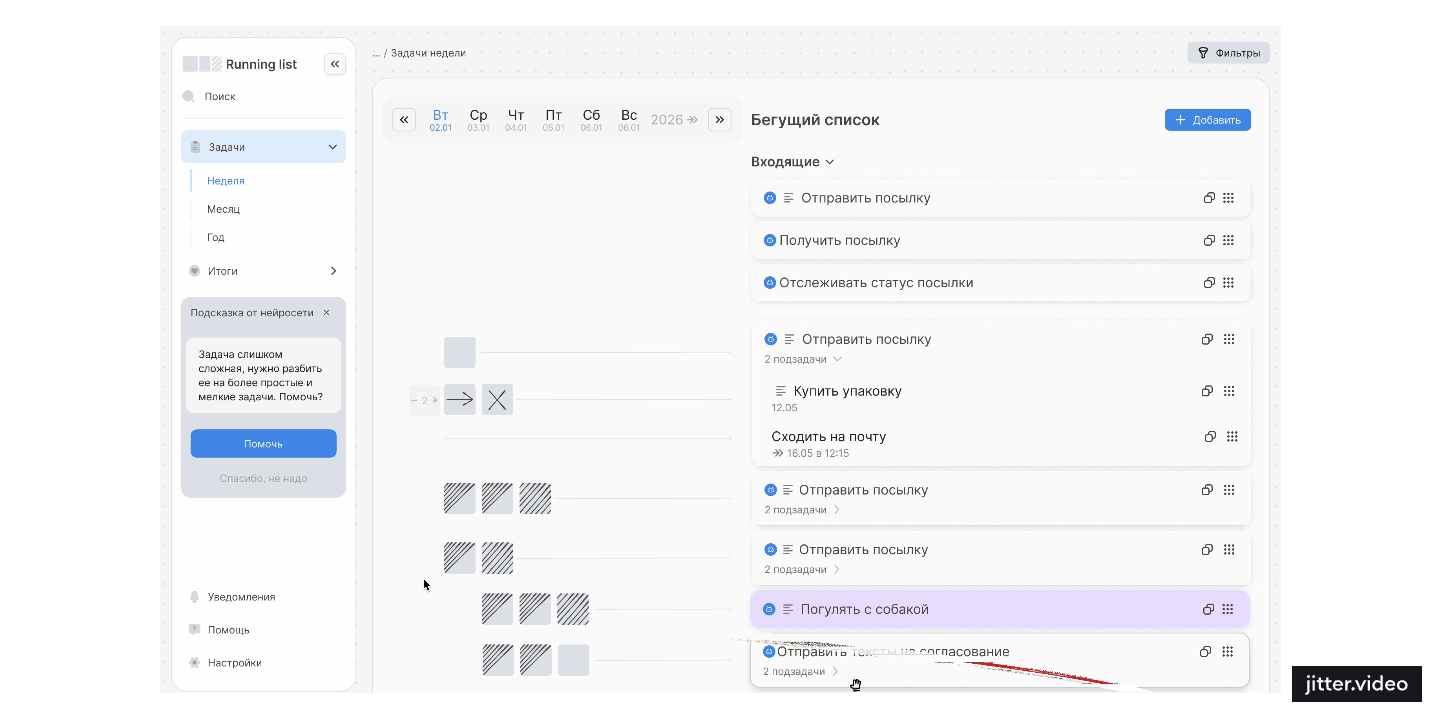Viewport: 1440px width, 720px height.
Task: Go to previous week with left double-arrow
Action: coord(404,120)
